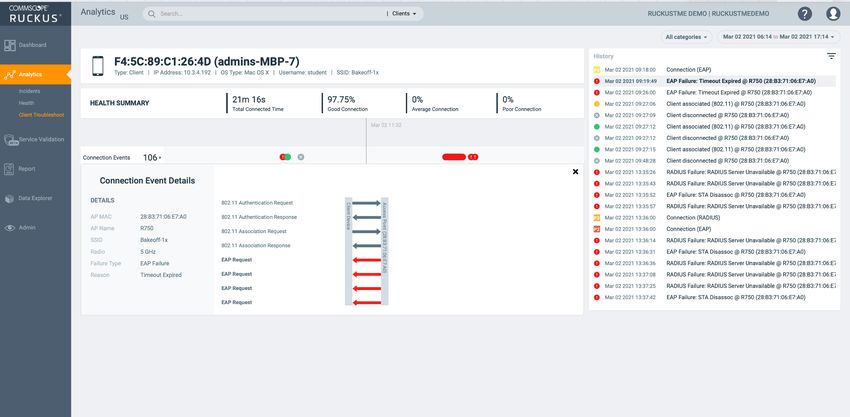Click the search magnifier icon

pyautogui.click(x=152, y=14)
